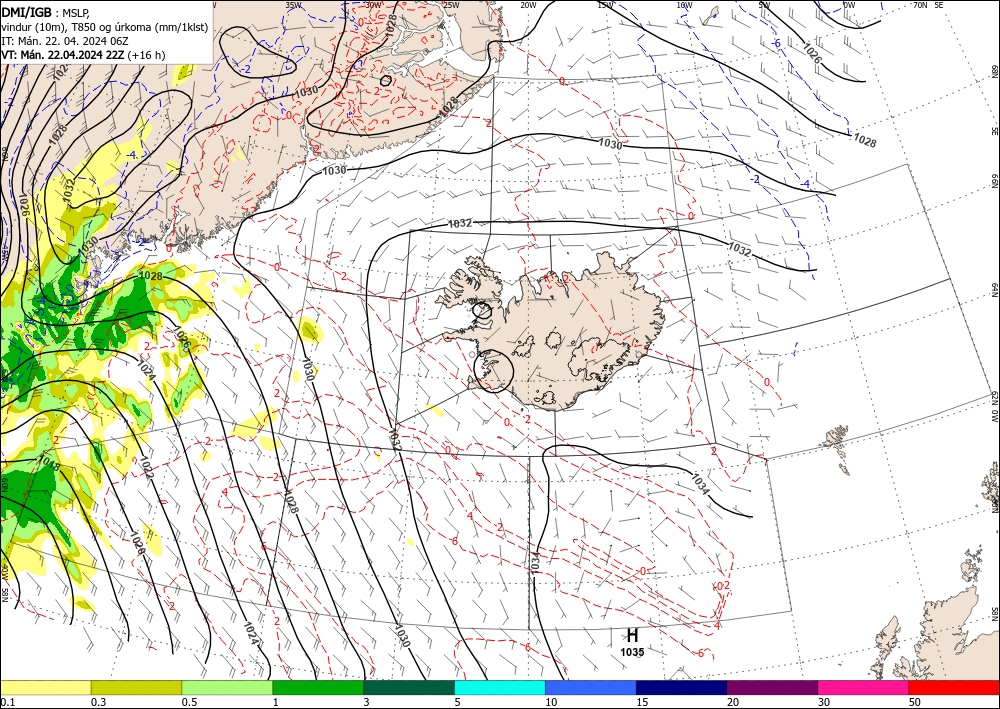Click the 5W longitude label at top
Screen dimensions: 1000x709
[x=765, y=5]
